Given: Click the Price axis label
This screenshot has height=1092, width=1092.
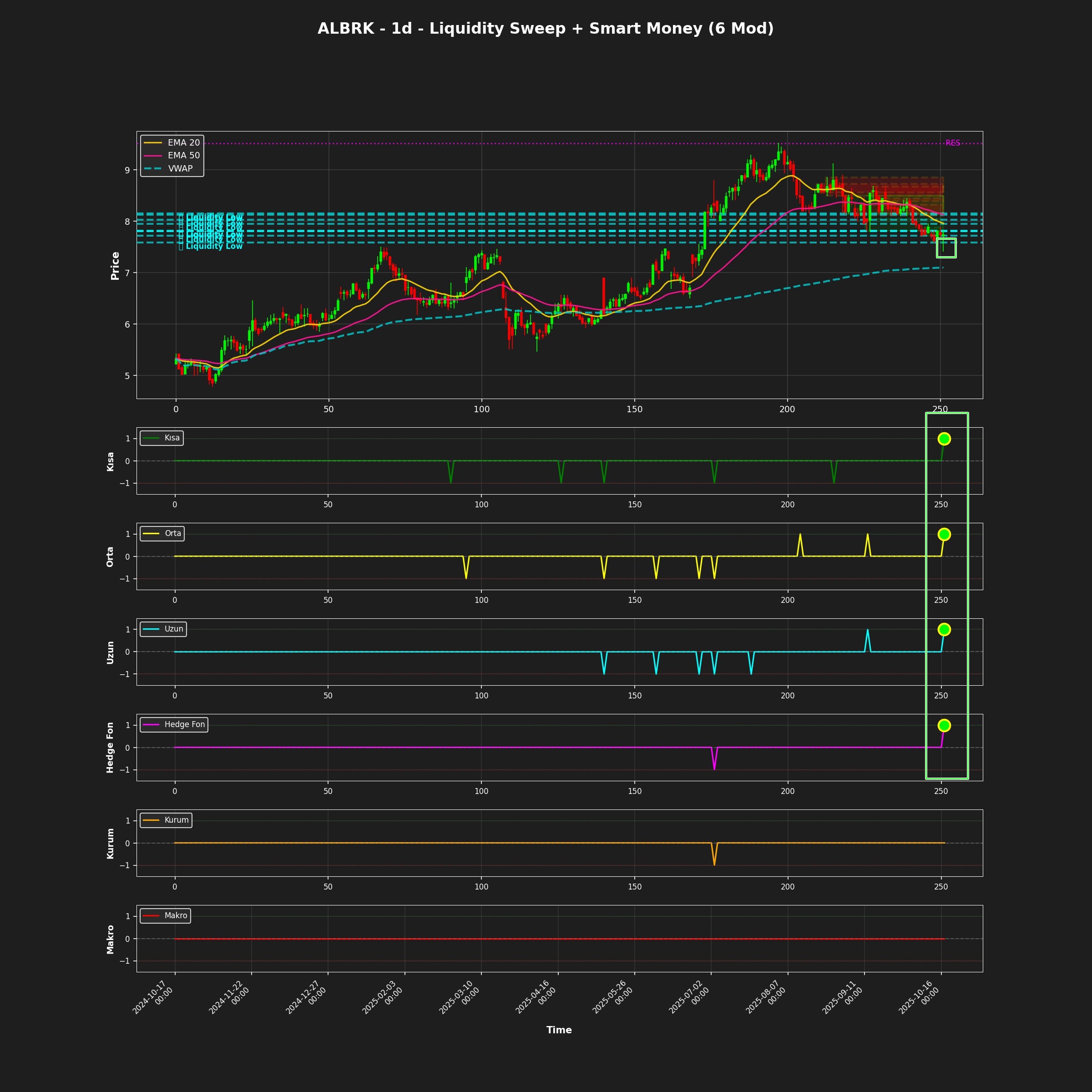Looking at the screenshot, I should 115,266.
